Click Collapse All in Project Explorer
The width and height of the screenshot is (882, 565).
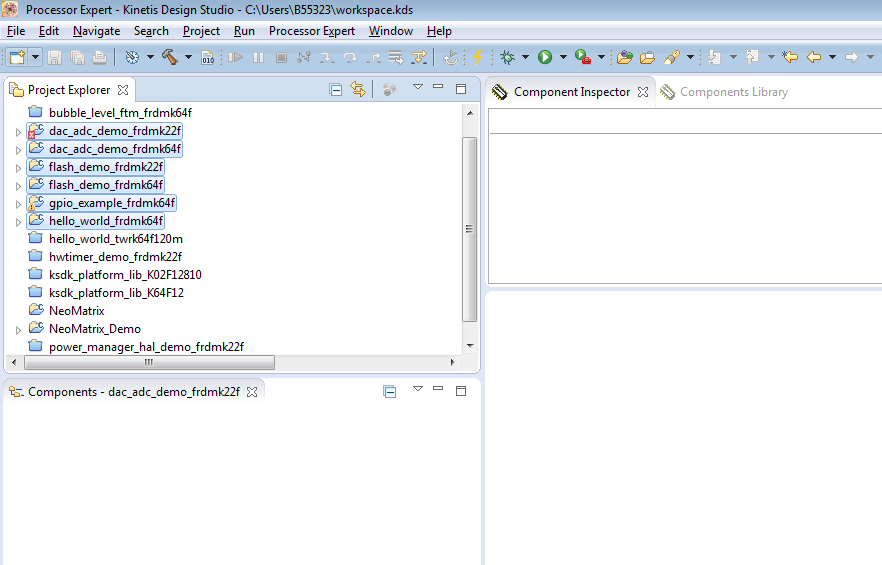pyautogui.click(x=337, y=90)
